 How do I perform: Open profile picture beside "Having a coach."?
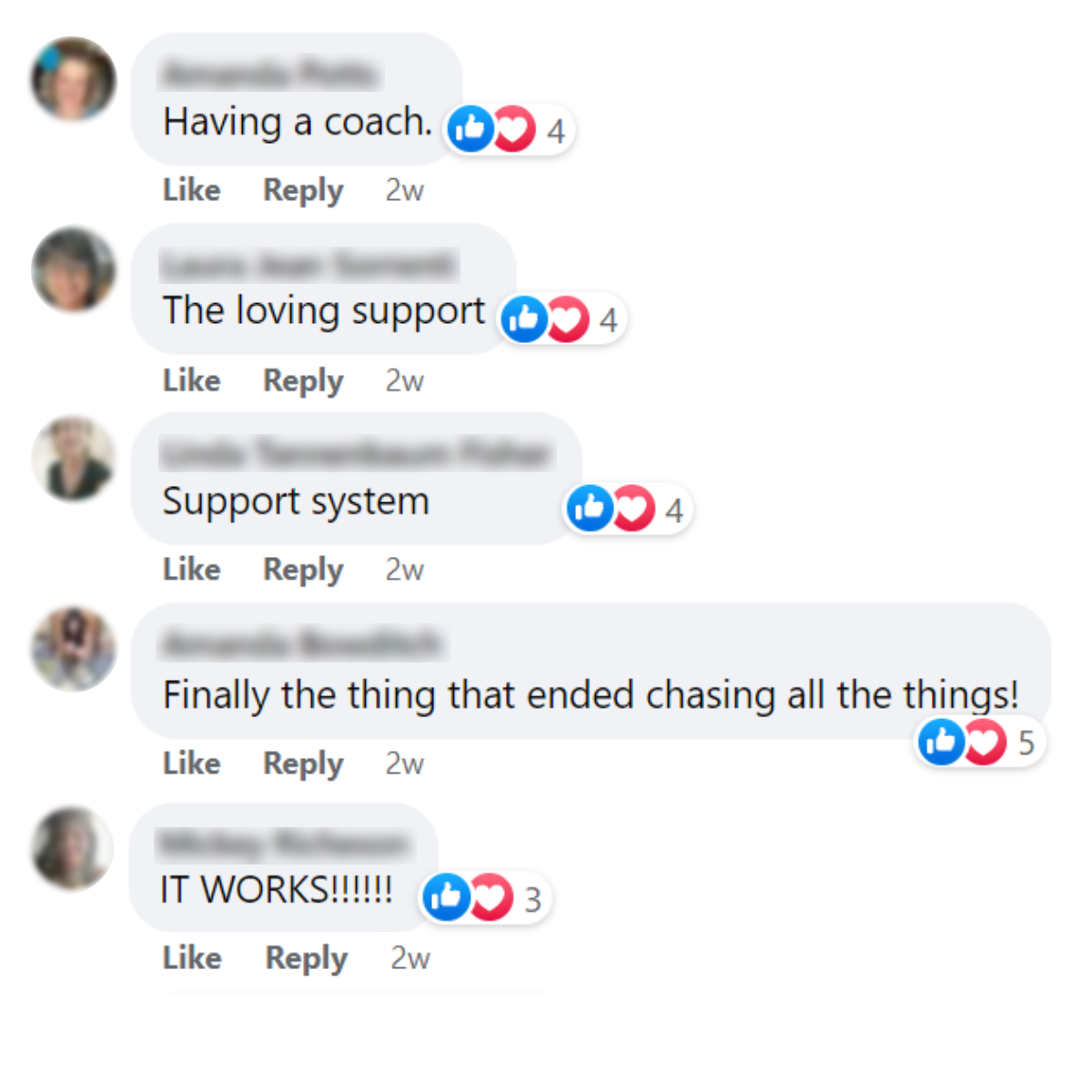tap(74, 78)
